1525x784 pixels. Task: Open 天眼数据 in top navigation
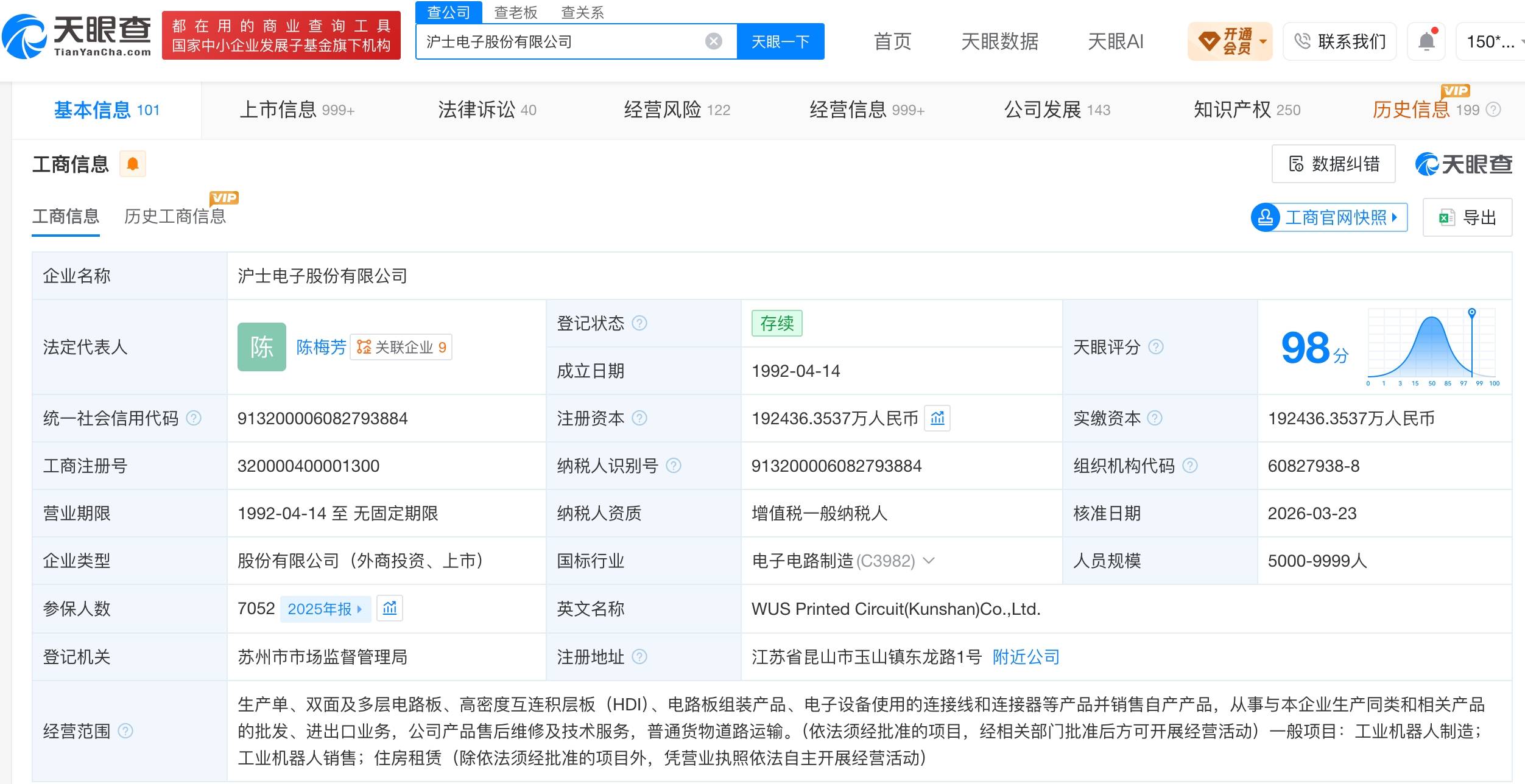tap(999, 41)
